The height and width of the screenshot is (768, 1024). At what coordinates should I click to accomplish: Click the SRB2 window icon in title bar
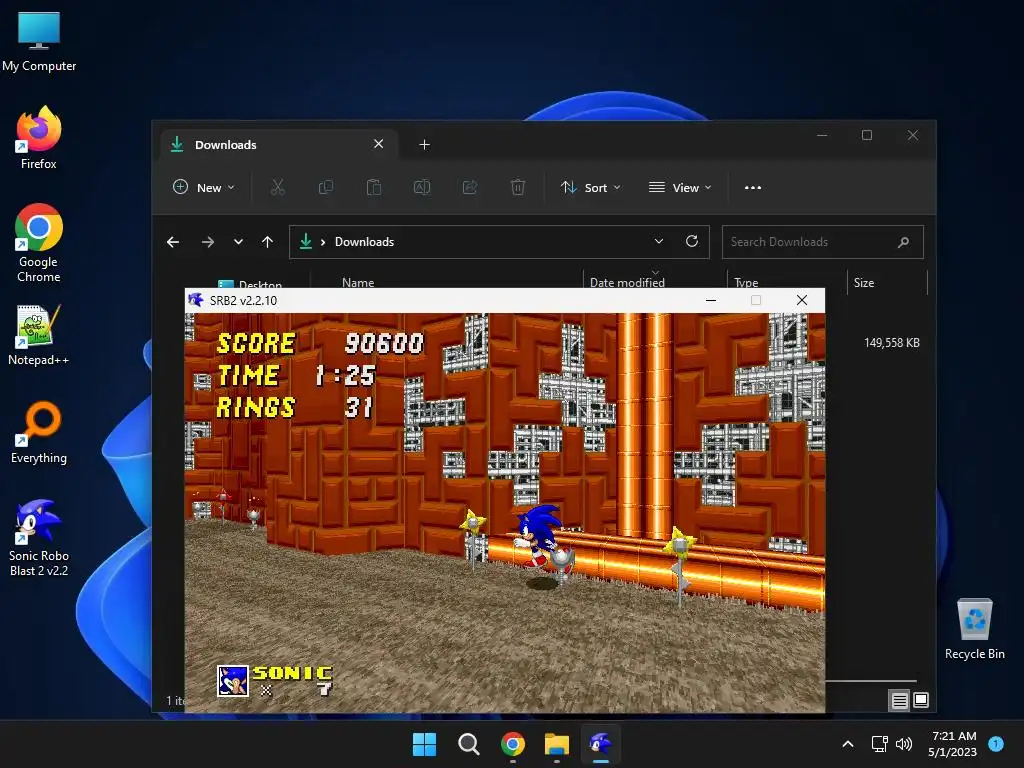(x=195, y=300)
